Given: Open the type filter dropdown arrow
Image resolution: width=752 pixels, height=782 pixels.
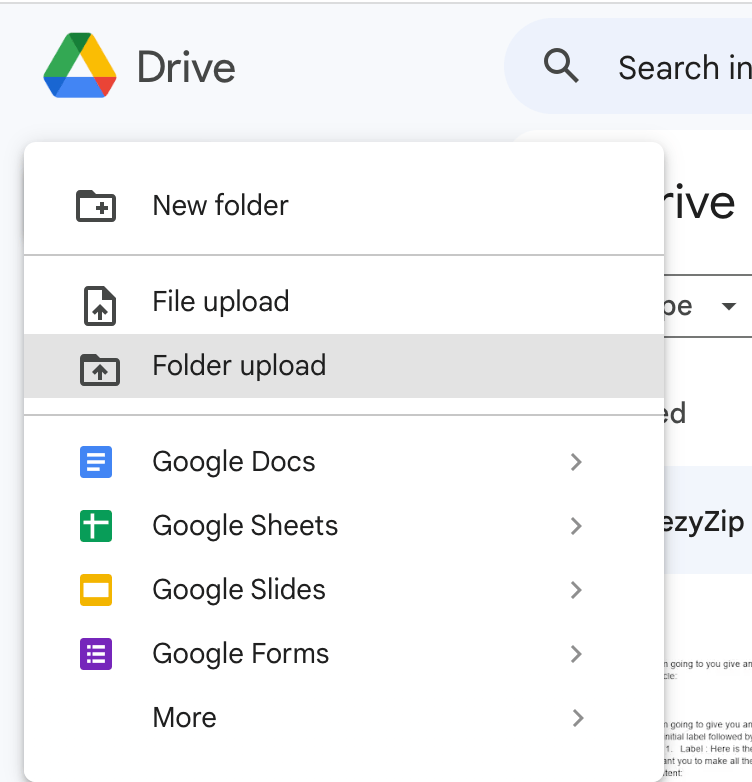Looking at the screenshot, I should pyautogui.click(x=729, y=306).
